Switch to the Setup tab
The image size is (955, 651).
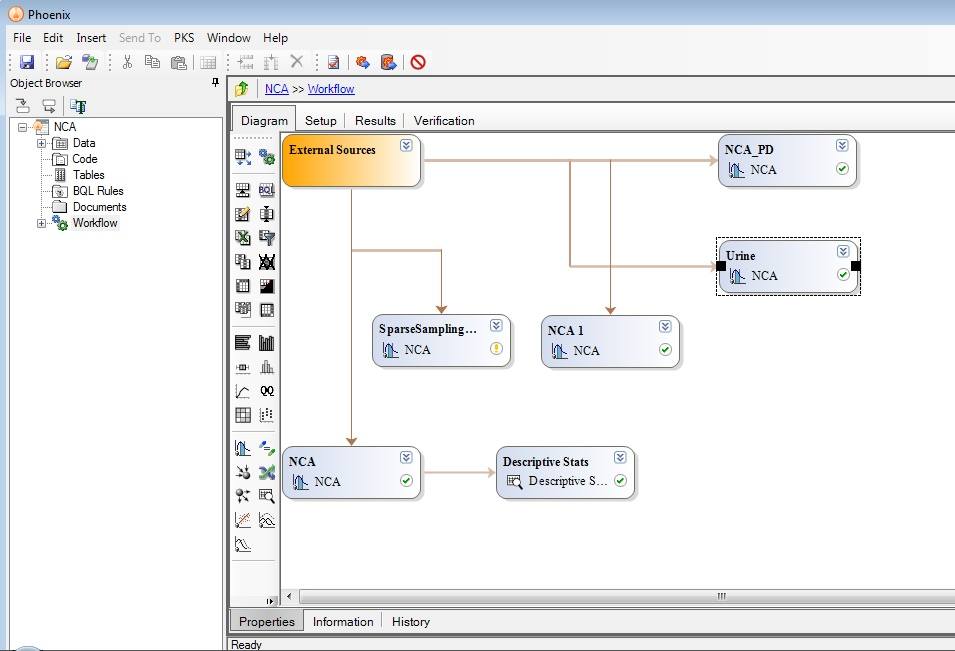[x=320, y=121]
